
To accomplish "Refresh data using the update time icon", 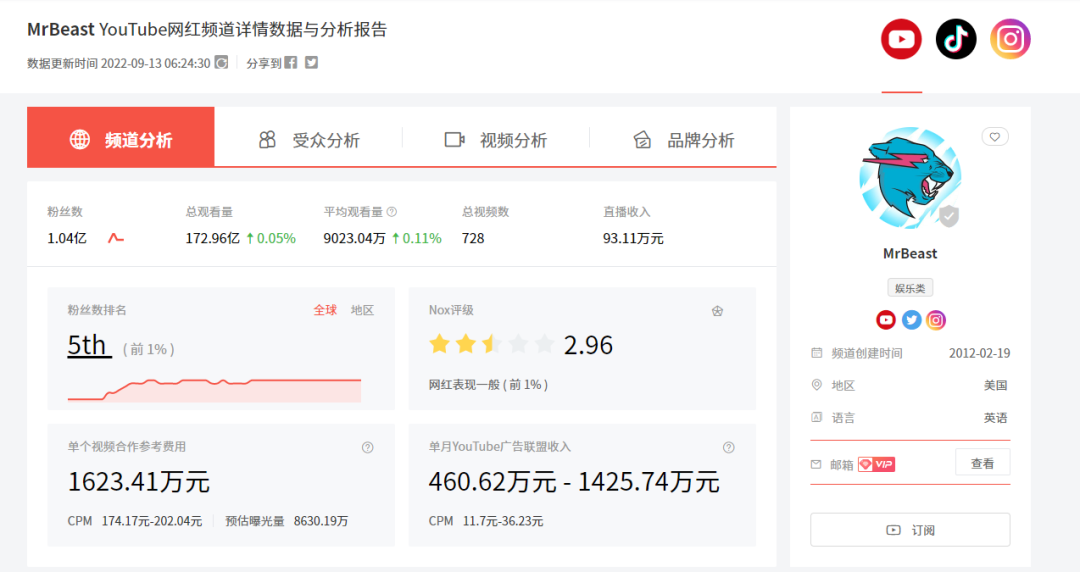I will 221,63.
